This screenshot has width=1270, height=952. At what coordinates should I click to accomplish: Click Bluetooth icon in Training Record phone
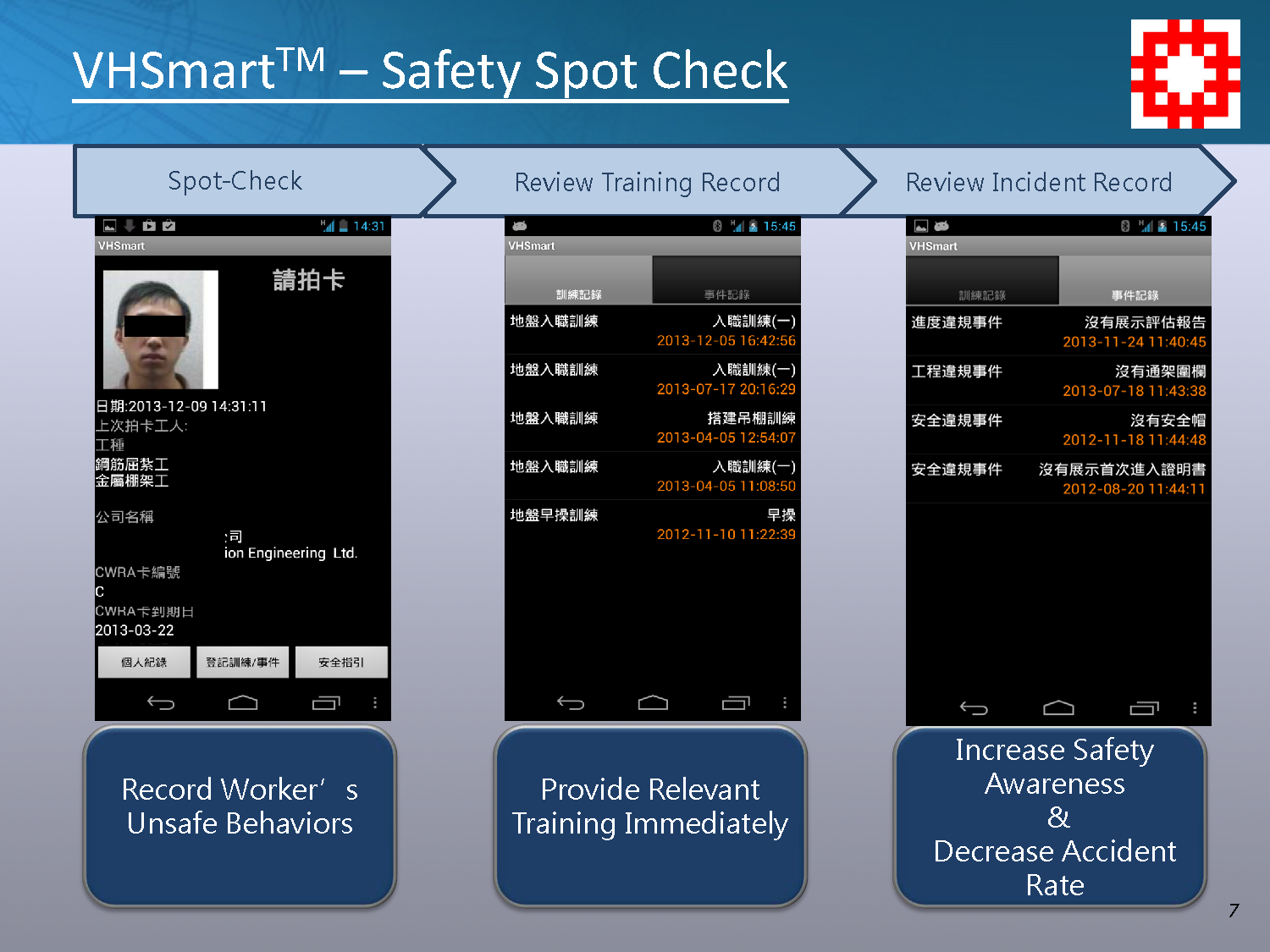click(717, 226)
